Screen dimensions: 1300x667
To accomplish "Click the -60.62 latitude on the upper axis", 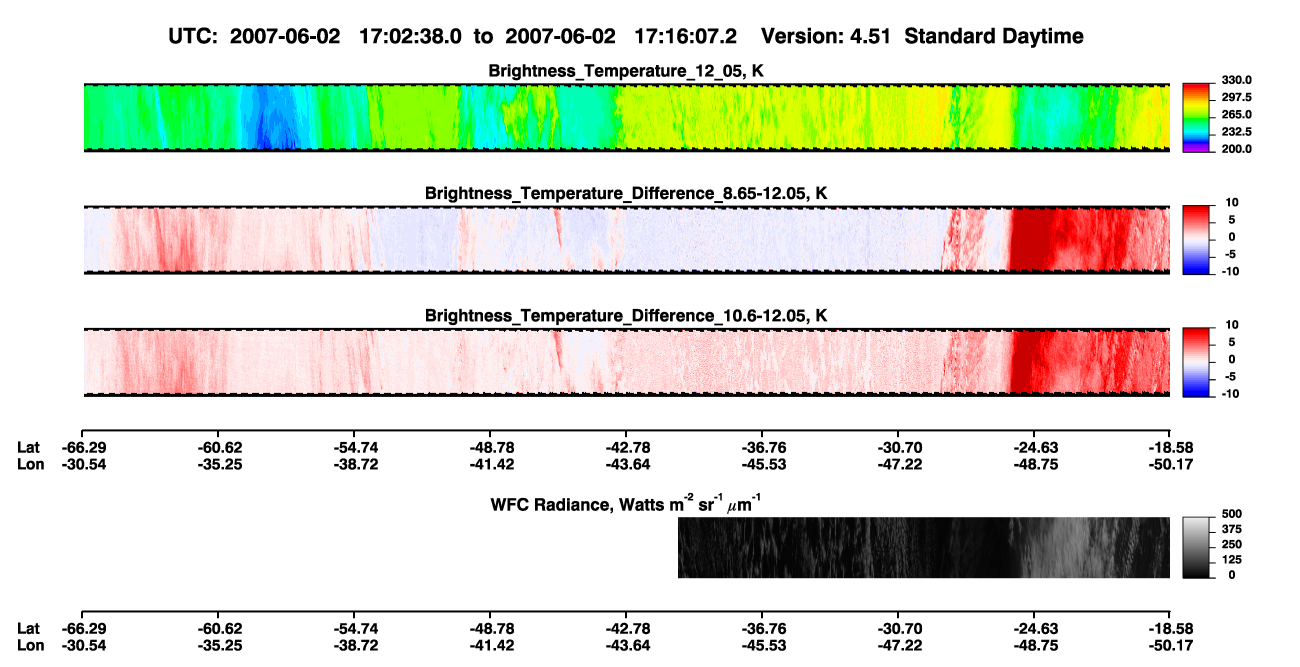I will point(218,448).
